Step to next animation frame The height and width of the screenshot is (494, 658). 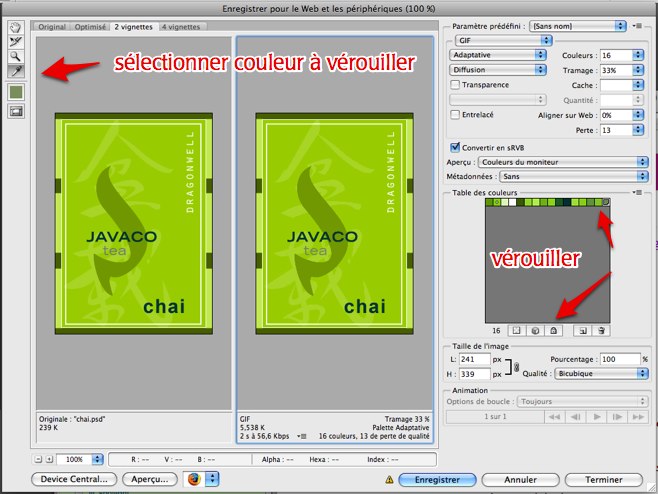(617, 417)
